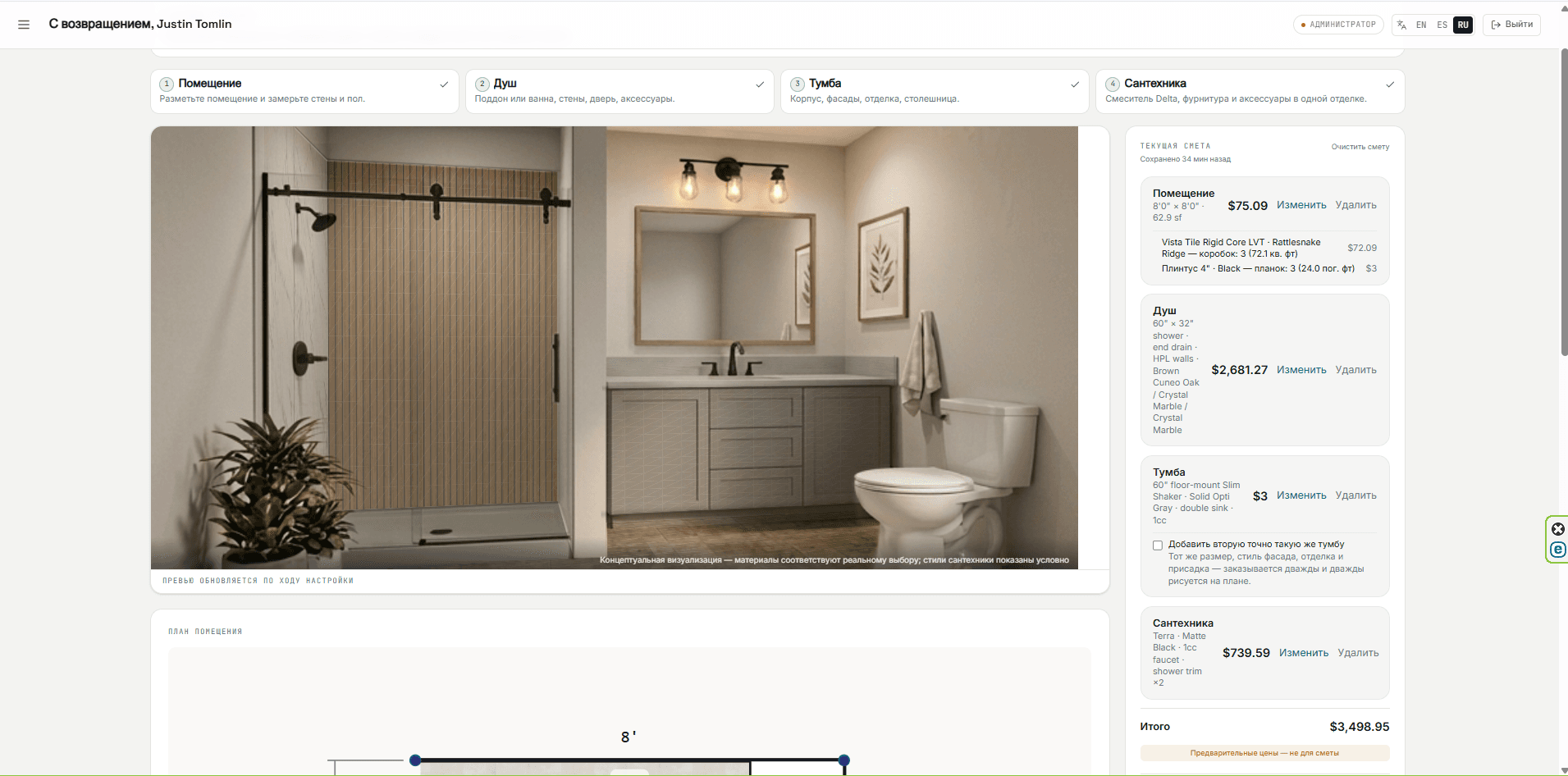The image size is (1568, 776).
Task: Click the 8' dimension label on plan
Action: pyautogui.click(x=629, y=737)
